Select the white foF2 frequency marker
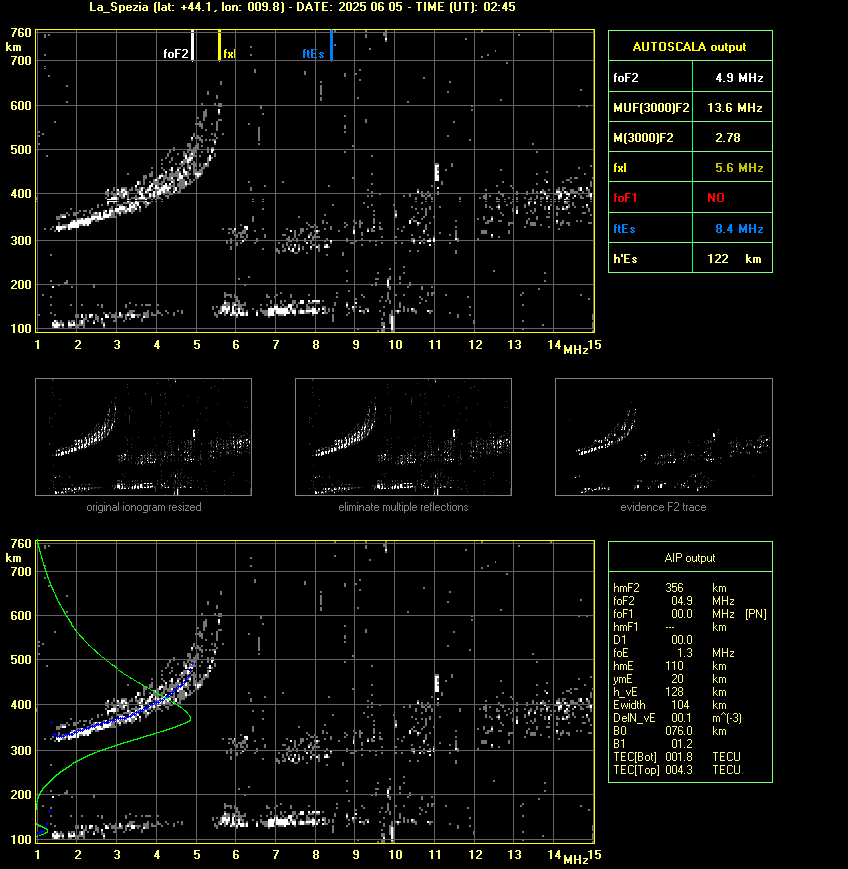Image resolution: width=848 pixels, height=869 pixels. [192, 45]
